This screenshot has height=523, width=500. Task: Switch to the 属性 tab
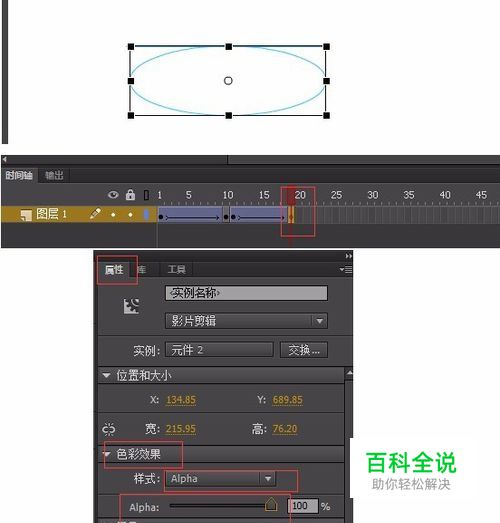click(x=114, y=270)
